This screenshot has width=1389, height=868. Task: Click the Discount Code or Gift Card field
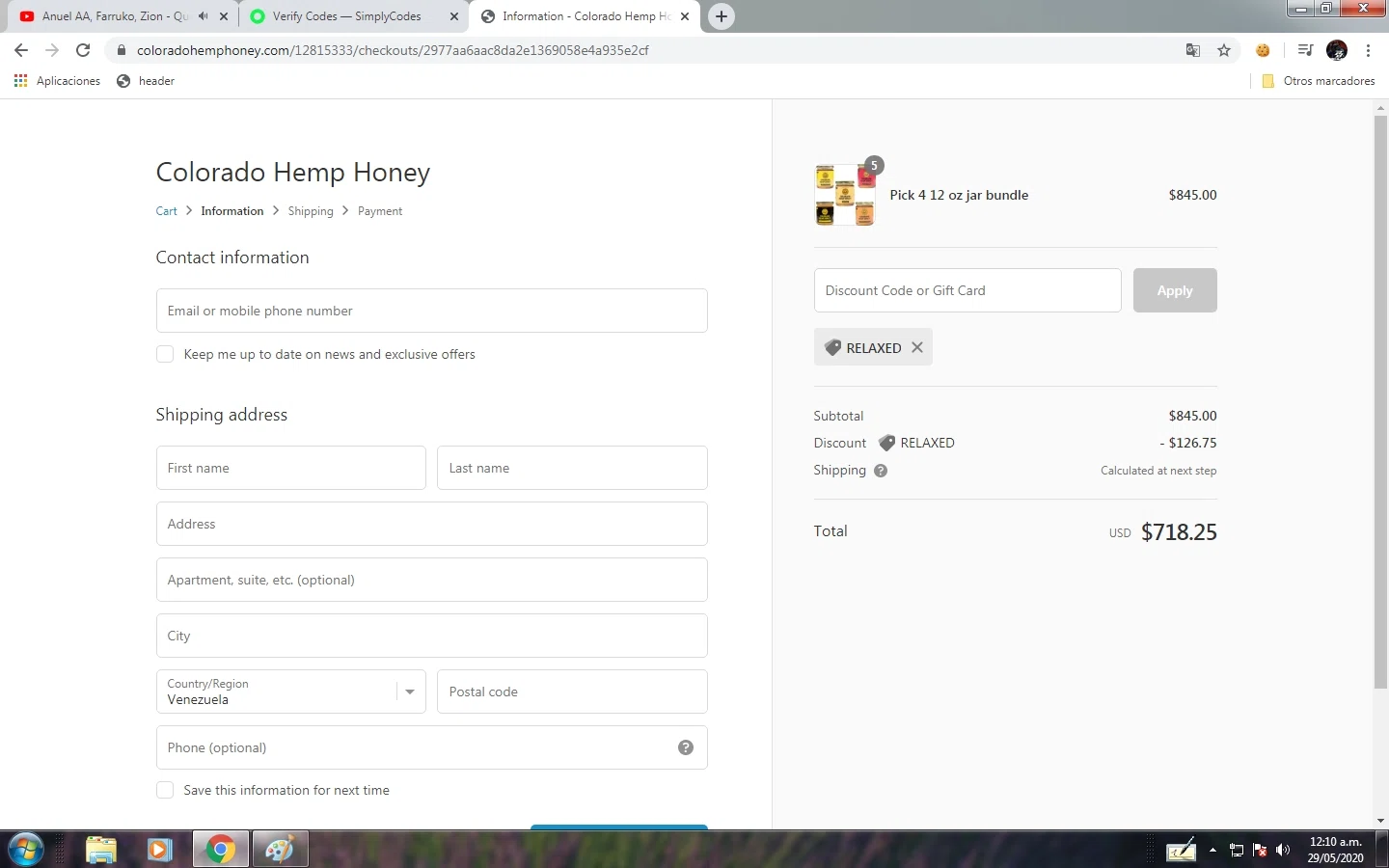[967, 290]
